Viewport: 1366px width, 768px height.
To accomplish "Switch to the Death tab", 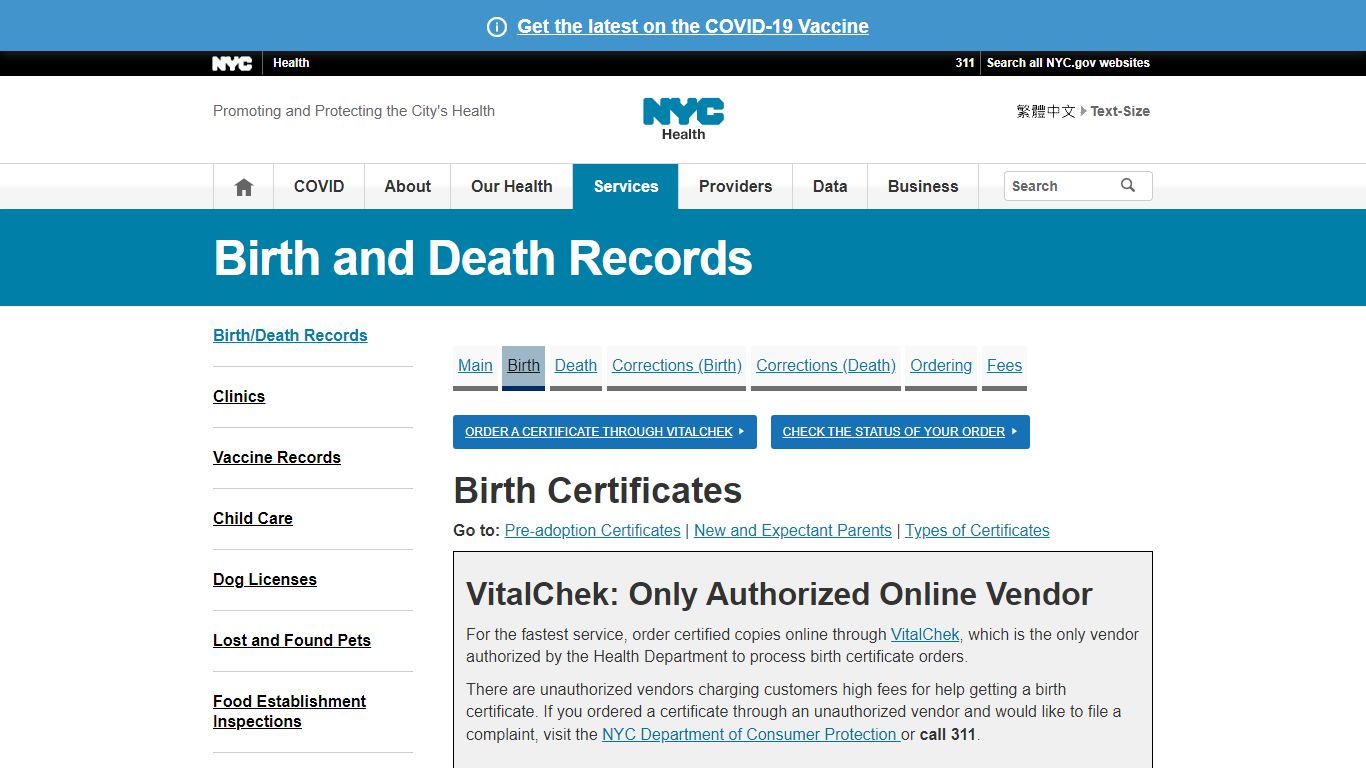I will (575, 366).
